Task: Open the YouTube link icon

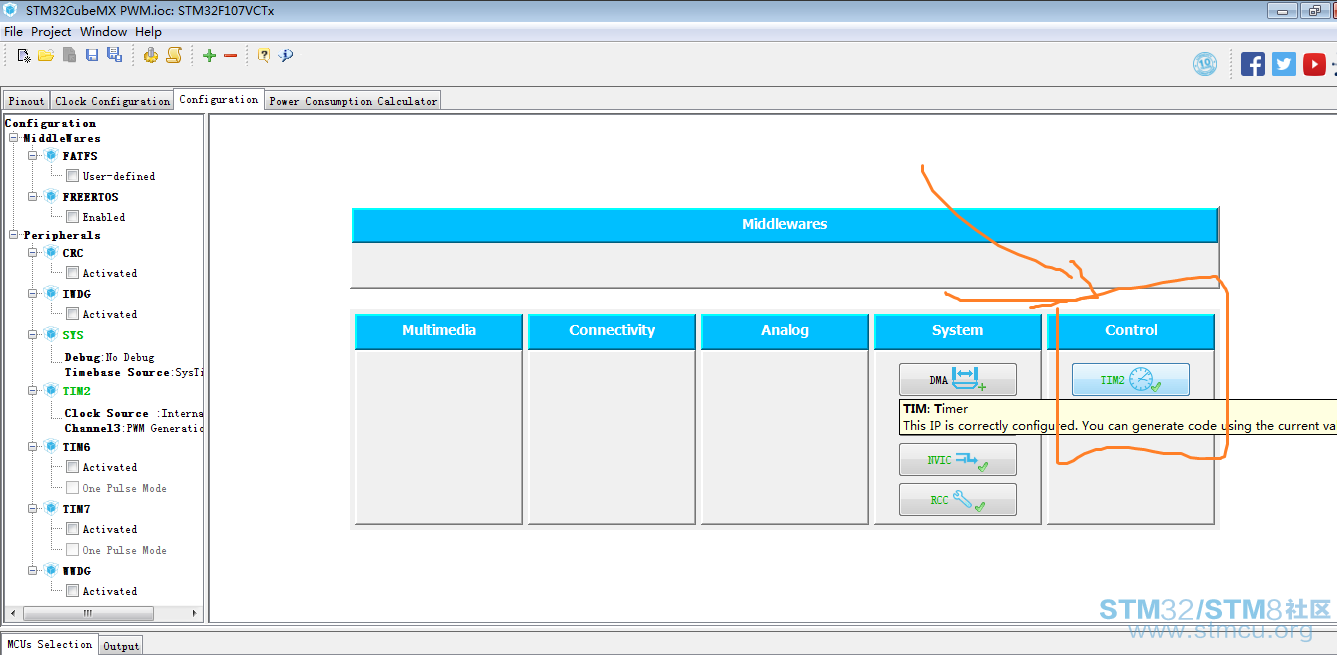Action: click(x=1314, y=64)
